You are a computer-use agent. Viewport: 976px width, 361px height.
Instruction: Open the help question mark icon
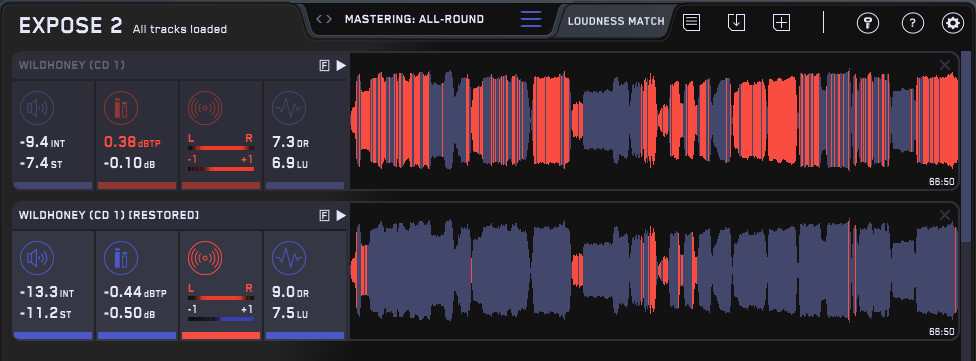point(912,23)
